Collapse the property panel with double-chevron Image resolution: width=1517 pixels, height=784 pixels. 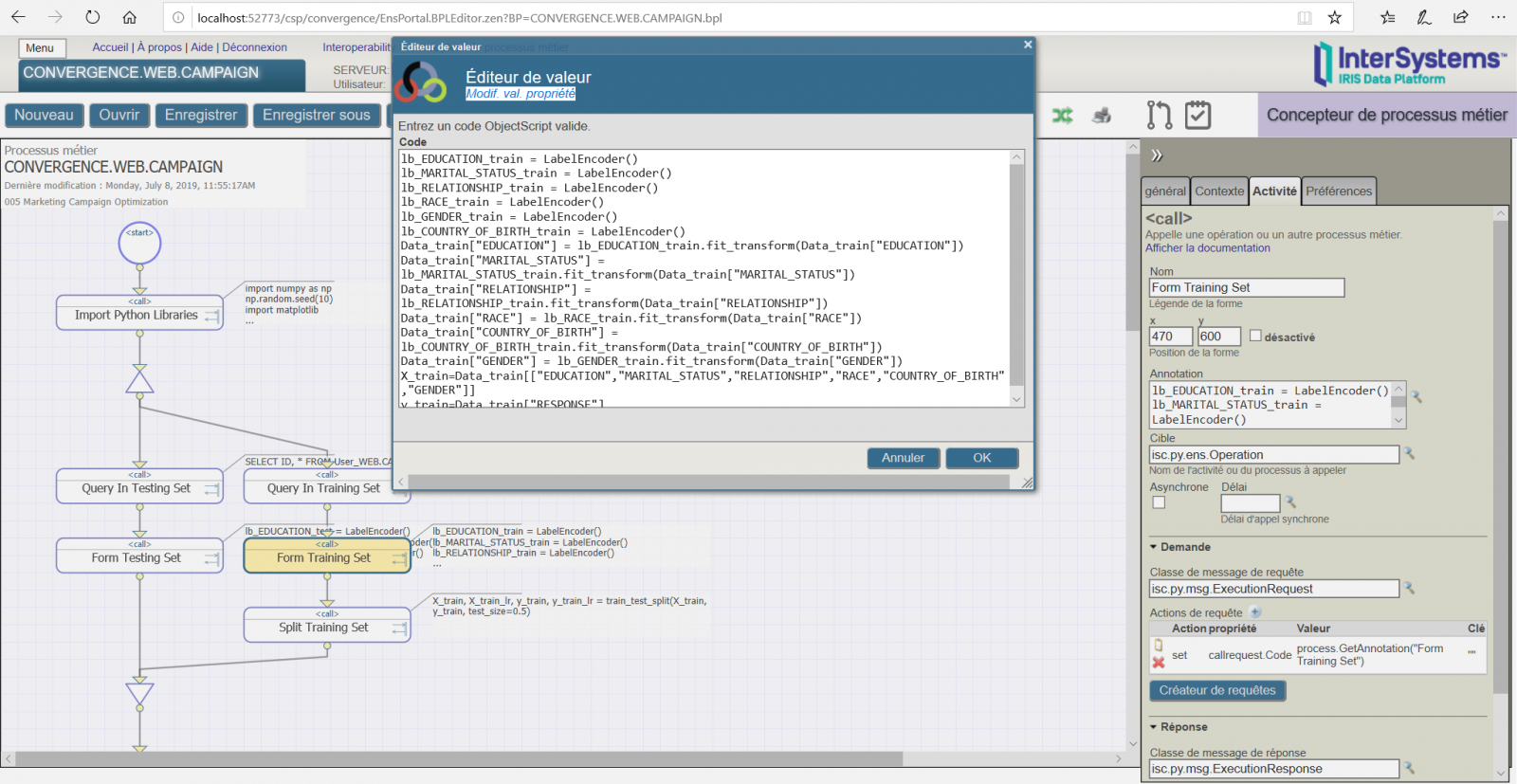pos(1156,155)
